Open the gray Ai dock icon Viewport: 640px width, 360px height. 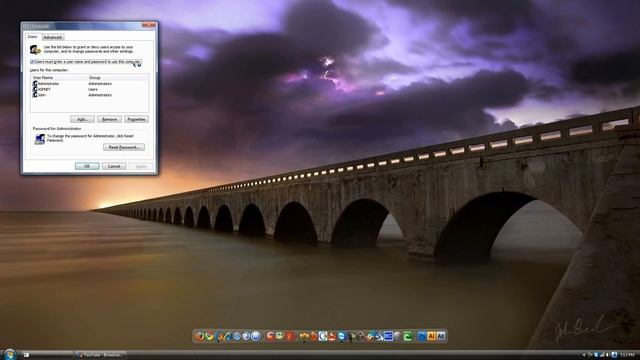pyautogui.click(x=441, y=336)
